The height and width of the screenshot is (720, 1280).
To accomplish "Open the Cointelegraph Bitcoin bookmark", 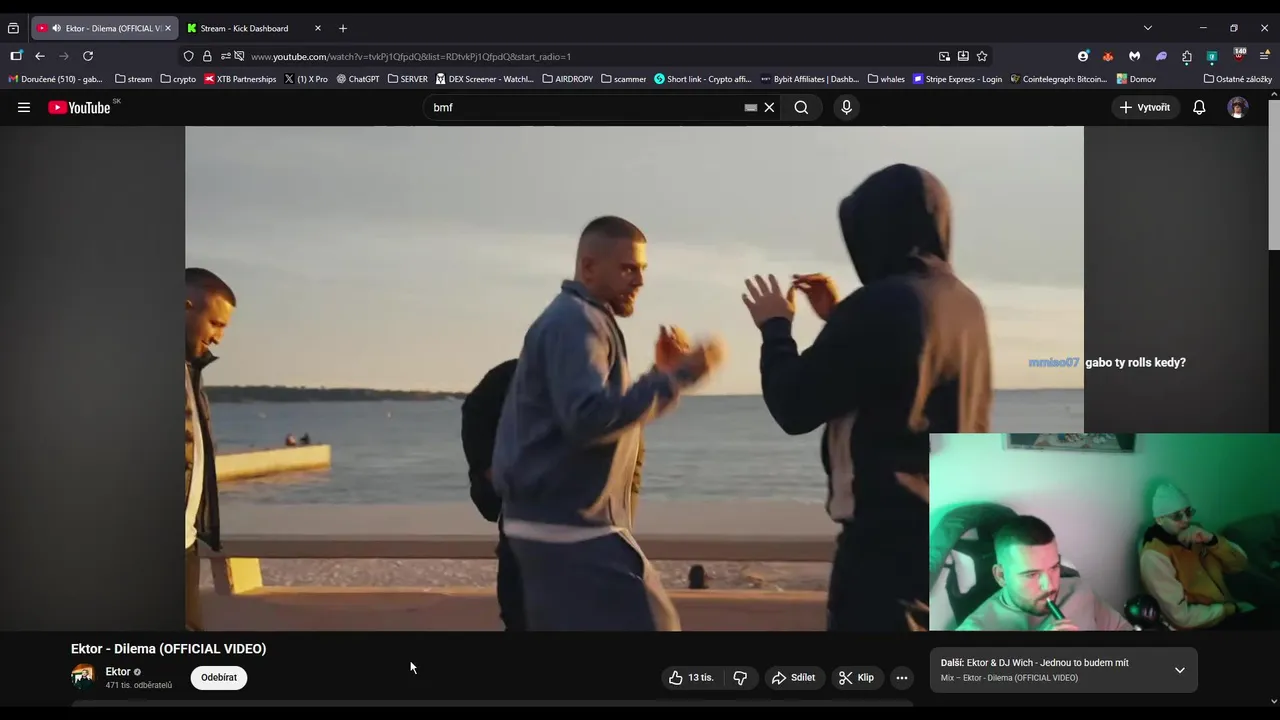I will point(1059,79).
